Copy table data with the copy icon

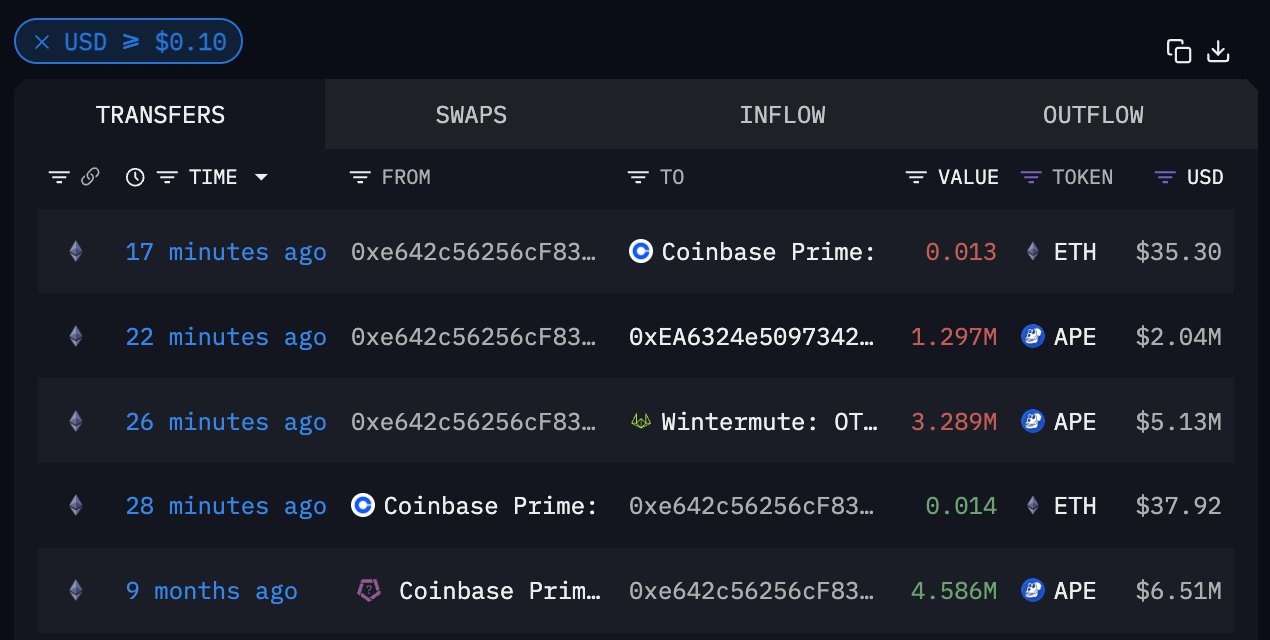pyautogui.click(x=1179, y=52)
